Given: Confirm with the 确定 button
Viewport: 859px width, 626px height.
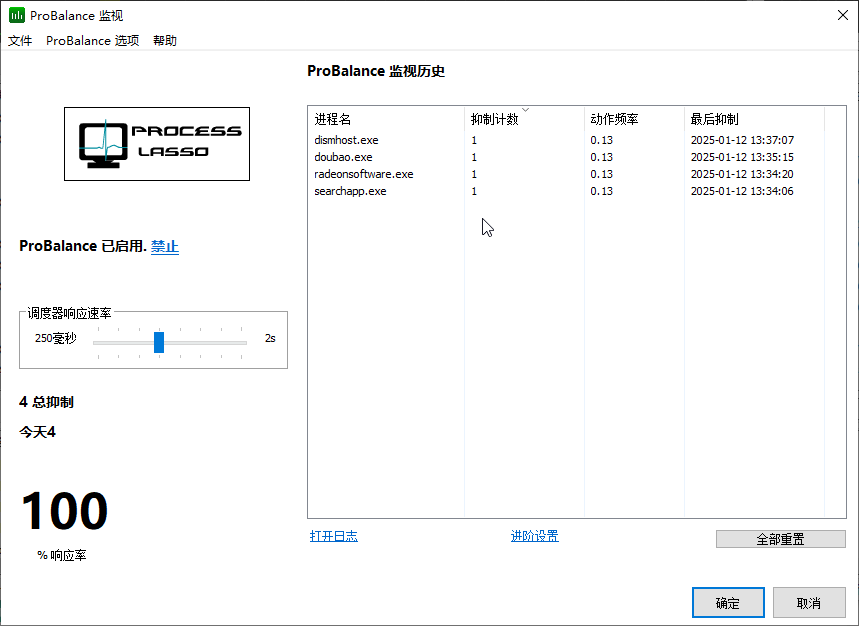Looking at the screenshot, I should click(x=728, y=603).
